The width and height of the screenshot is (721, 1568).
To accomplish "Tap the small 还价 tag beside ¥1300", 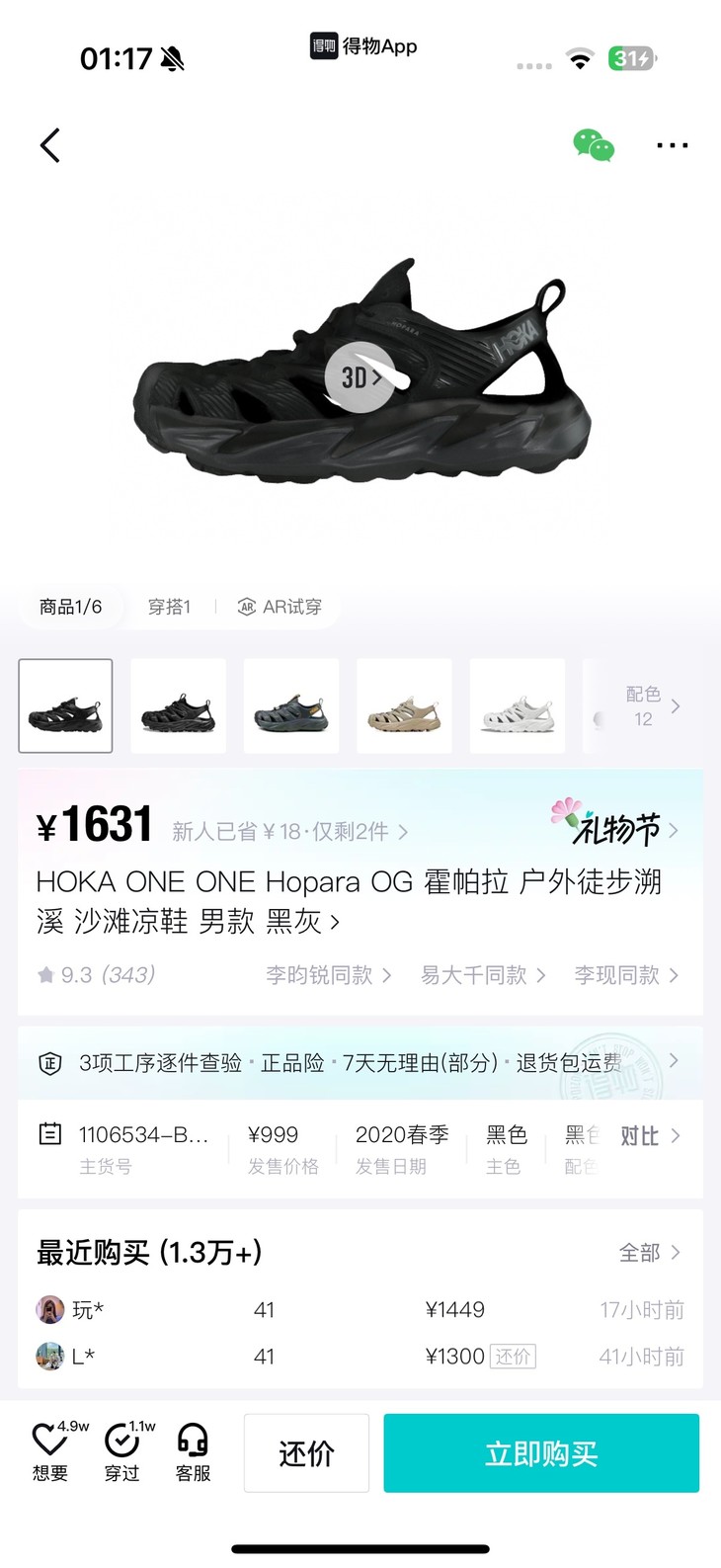I will pyautogui.click(x=513, y=1357).
